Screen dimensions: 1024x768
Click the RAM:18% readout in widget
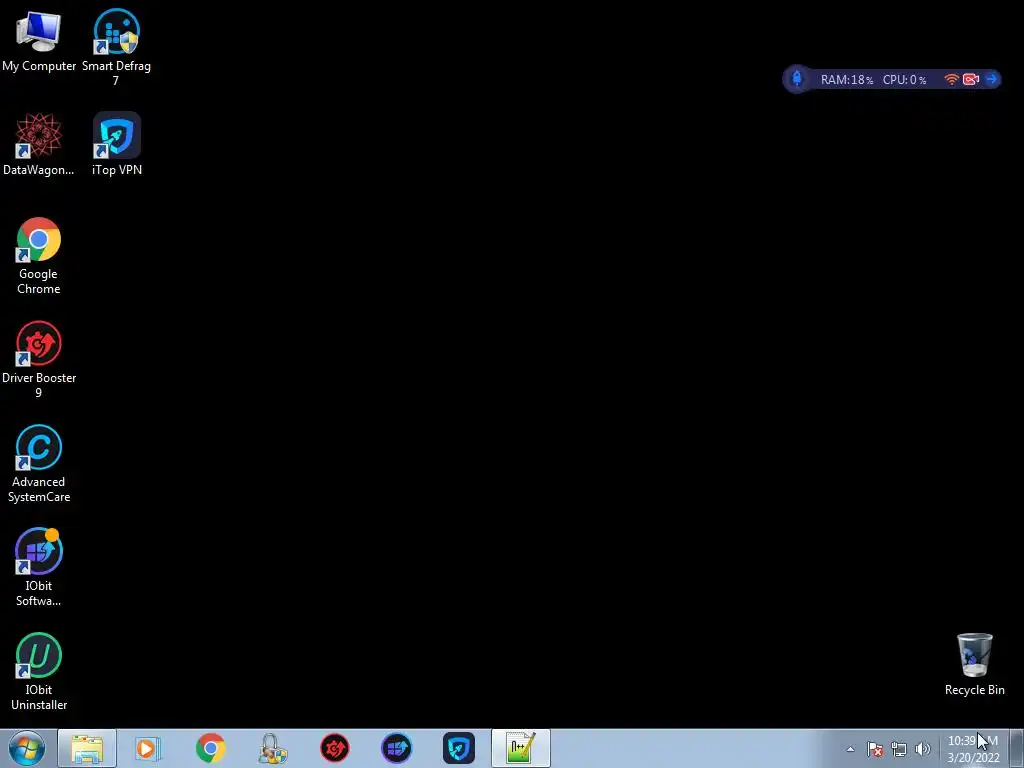[846, 80]
